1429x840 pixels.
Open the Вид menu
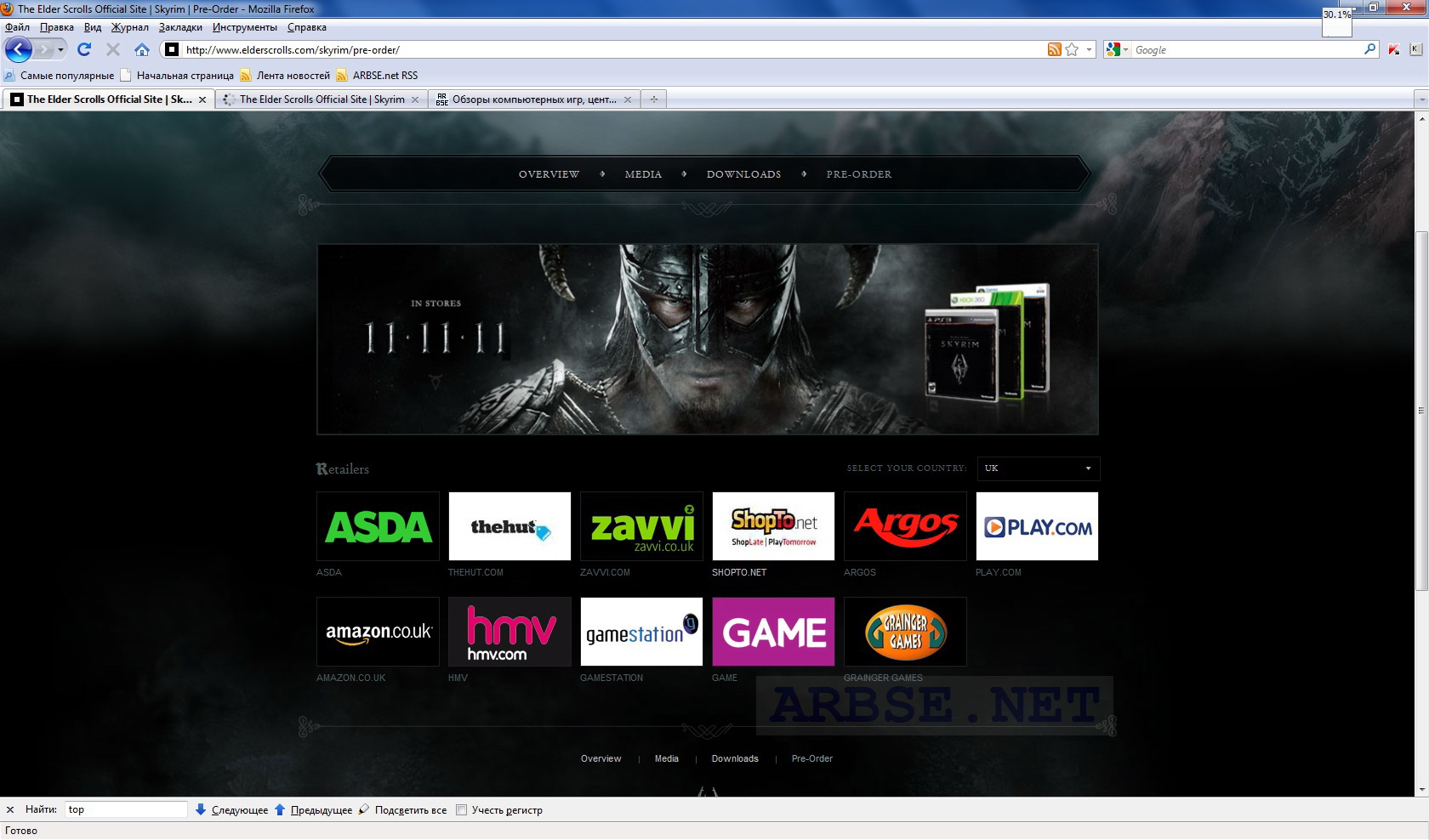(x=93, y=27)
